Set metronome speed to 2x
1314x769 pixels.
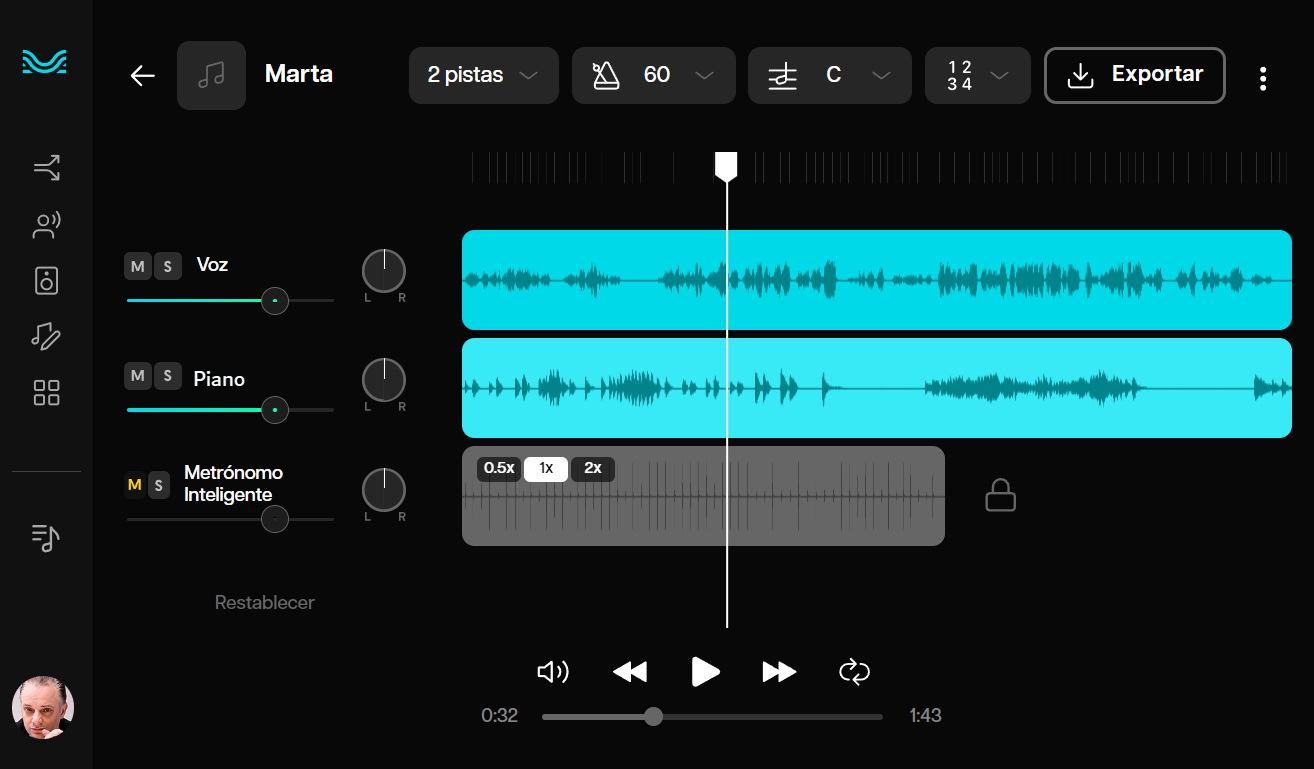click(x=593, y=469)
